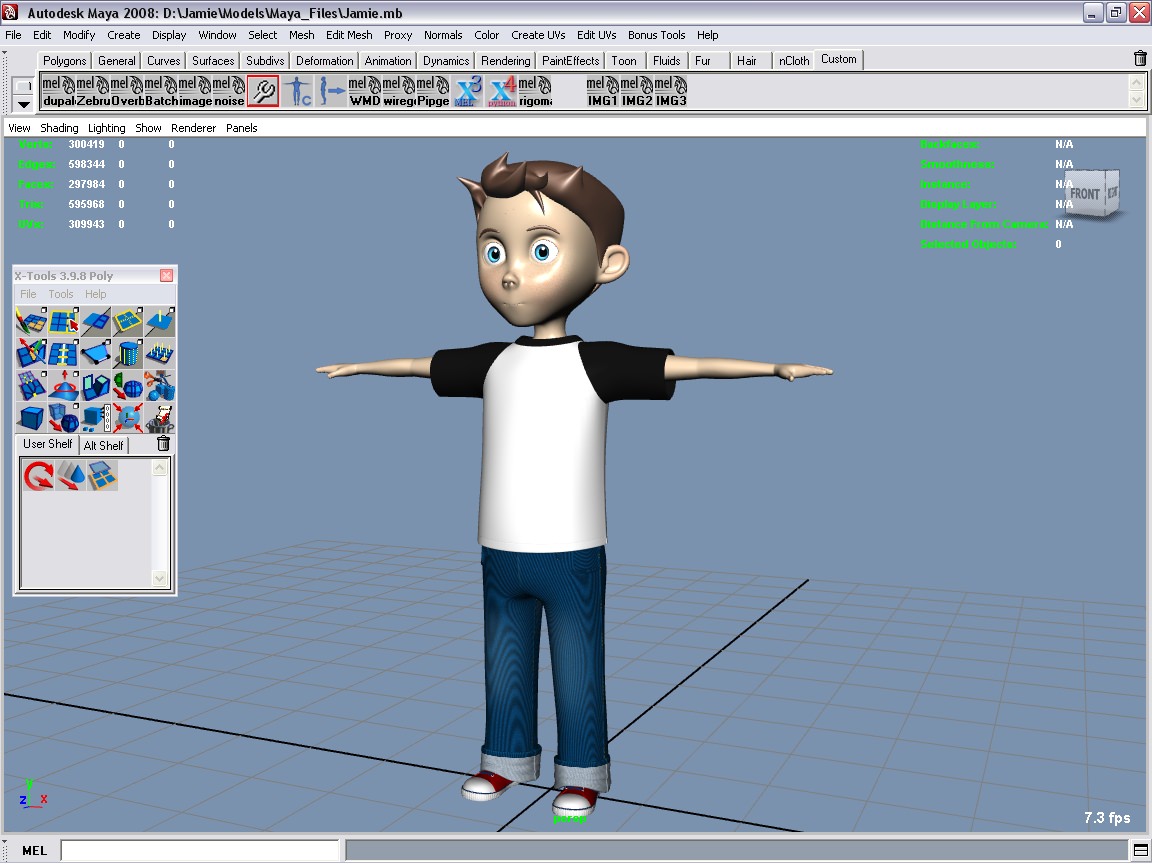The image size is (1152, 864).
Task: Click X-Tools multiple normals plane icon
Action: coord(159,354)
